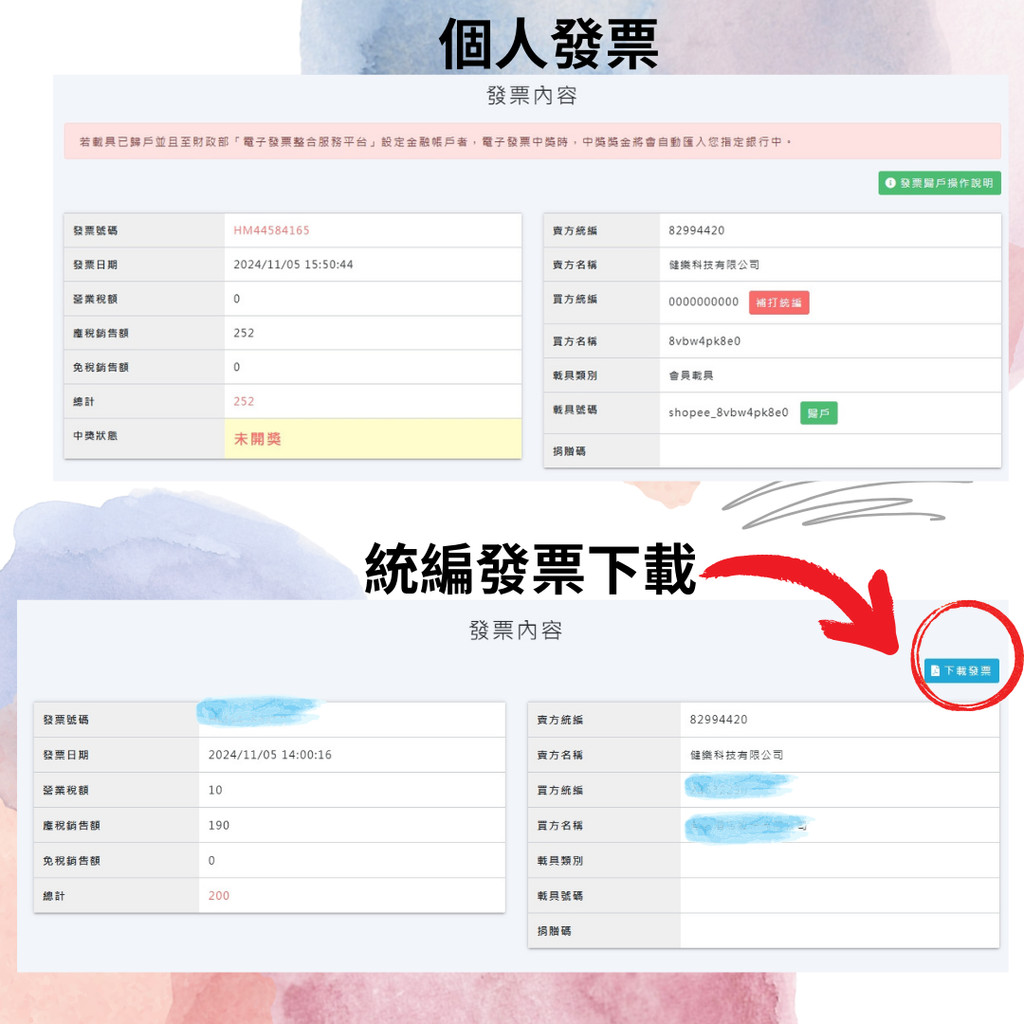Click the 統編發票下載 heading
Image resolution: width=1024 pixels, height=1024 pixels.
(x=530, y=571)
